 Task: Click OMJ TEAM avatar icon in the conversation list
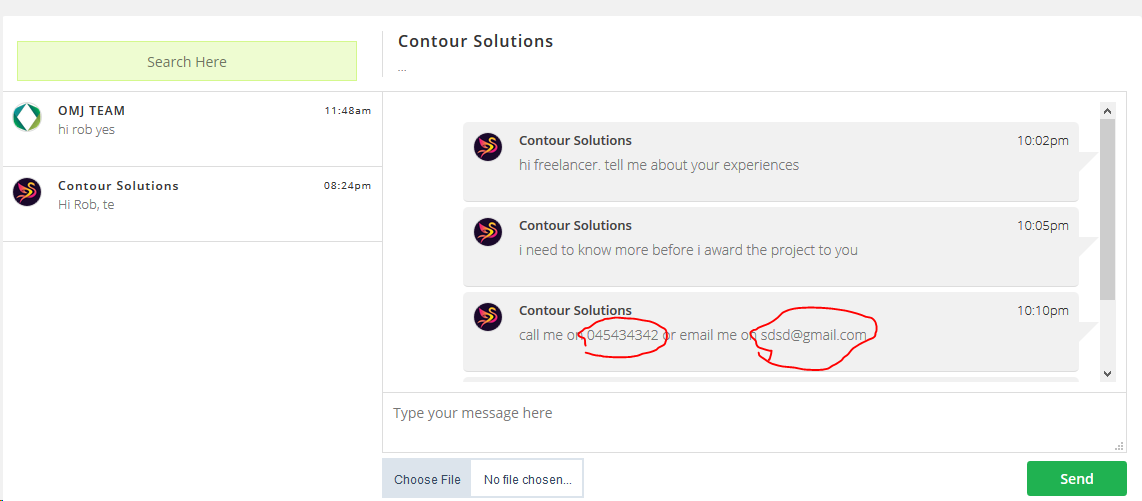point(27,118)
